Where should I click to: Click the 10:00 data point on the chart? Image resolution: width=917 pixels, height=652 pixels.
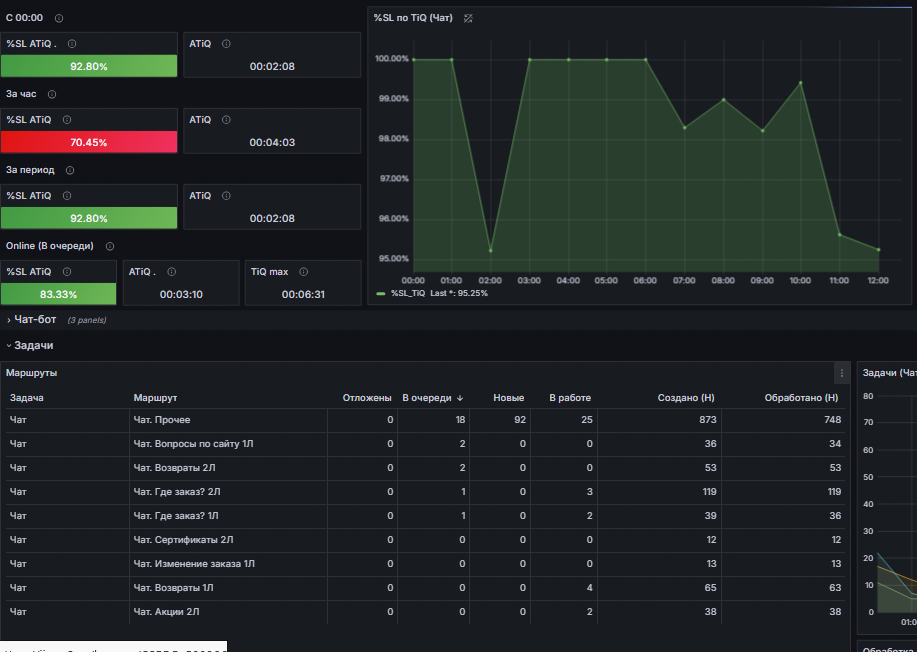click(801, 83)
